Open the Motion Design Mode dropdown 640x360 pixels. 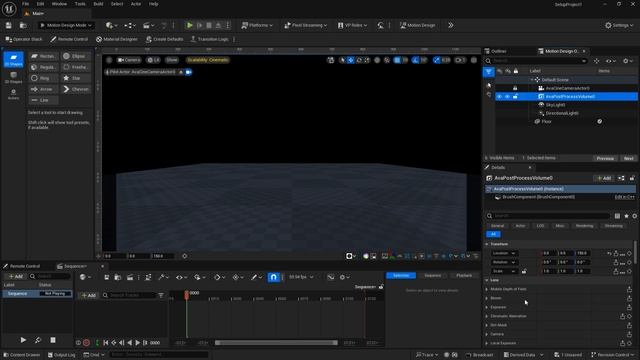pos(66,25)
